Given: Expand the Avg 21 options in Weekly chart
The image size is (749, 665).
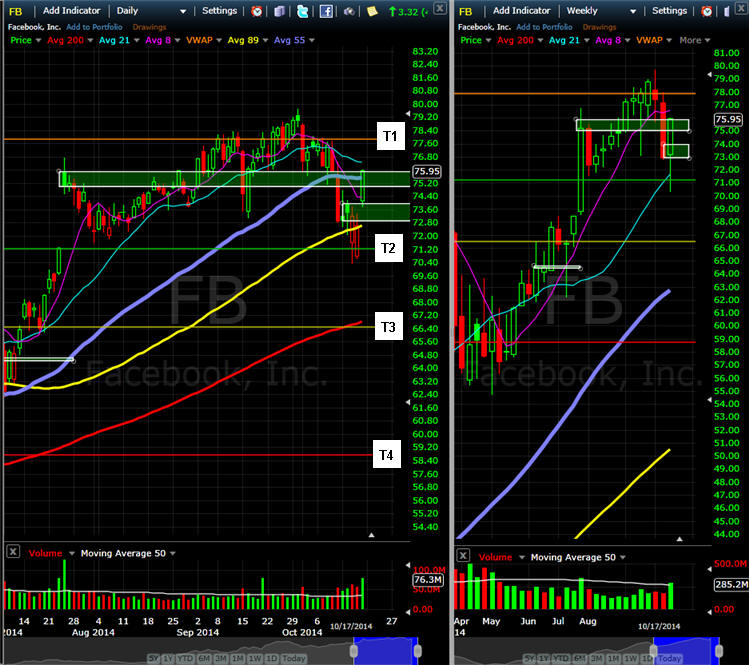Looking at the screenshot, I should [587, 41].
